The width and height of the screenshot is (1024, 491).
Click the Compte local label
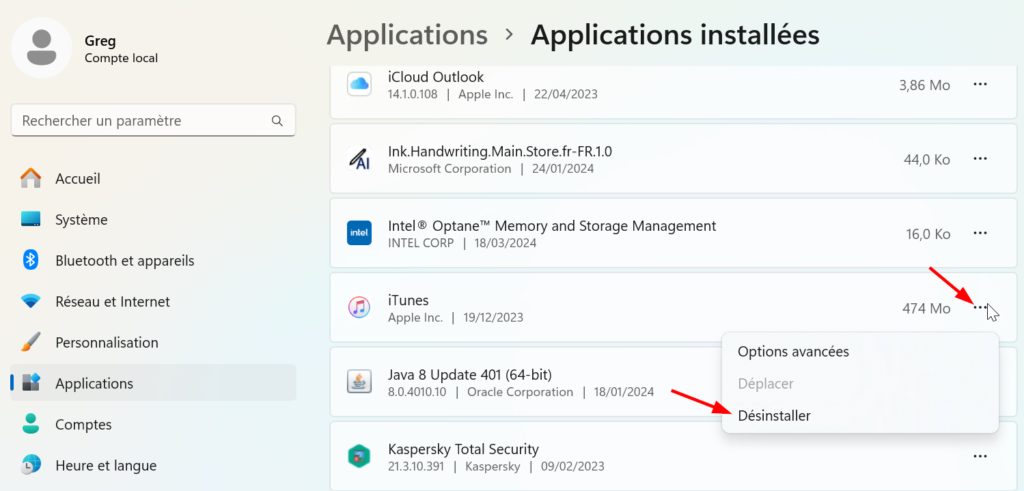click(121, 58)
